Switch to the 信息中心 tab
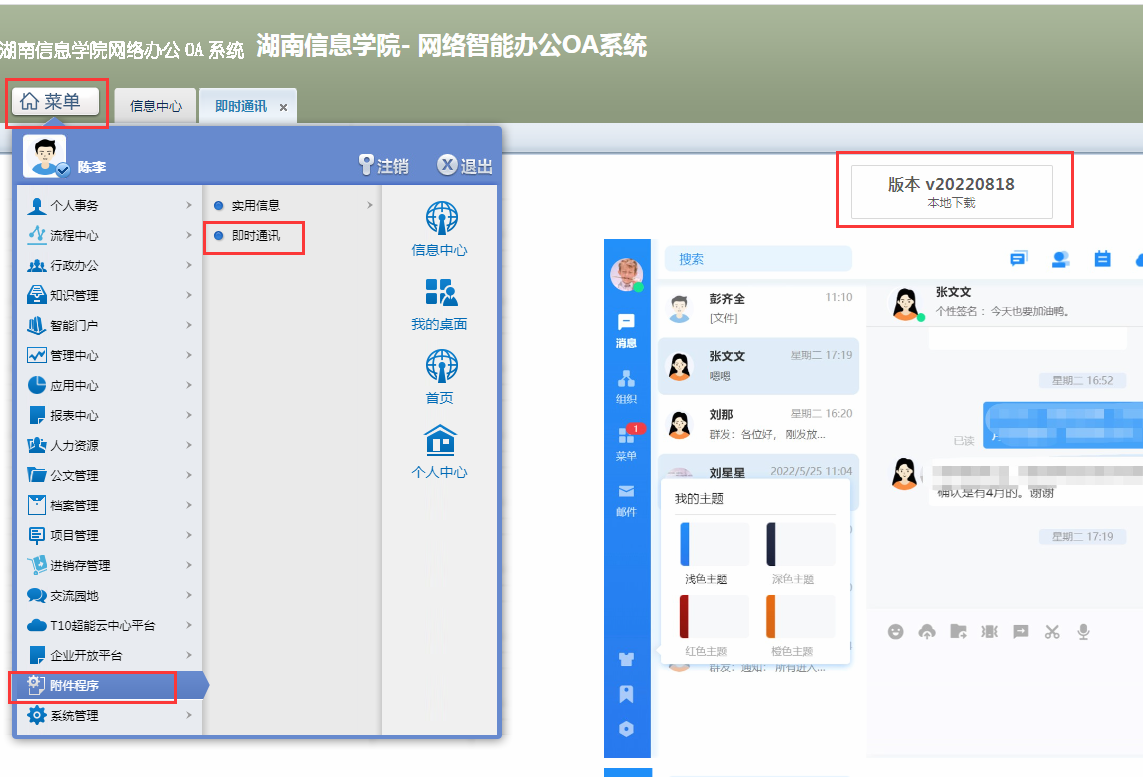The height and width of the screenshot is (777, 1143). (156, 106)
